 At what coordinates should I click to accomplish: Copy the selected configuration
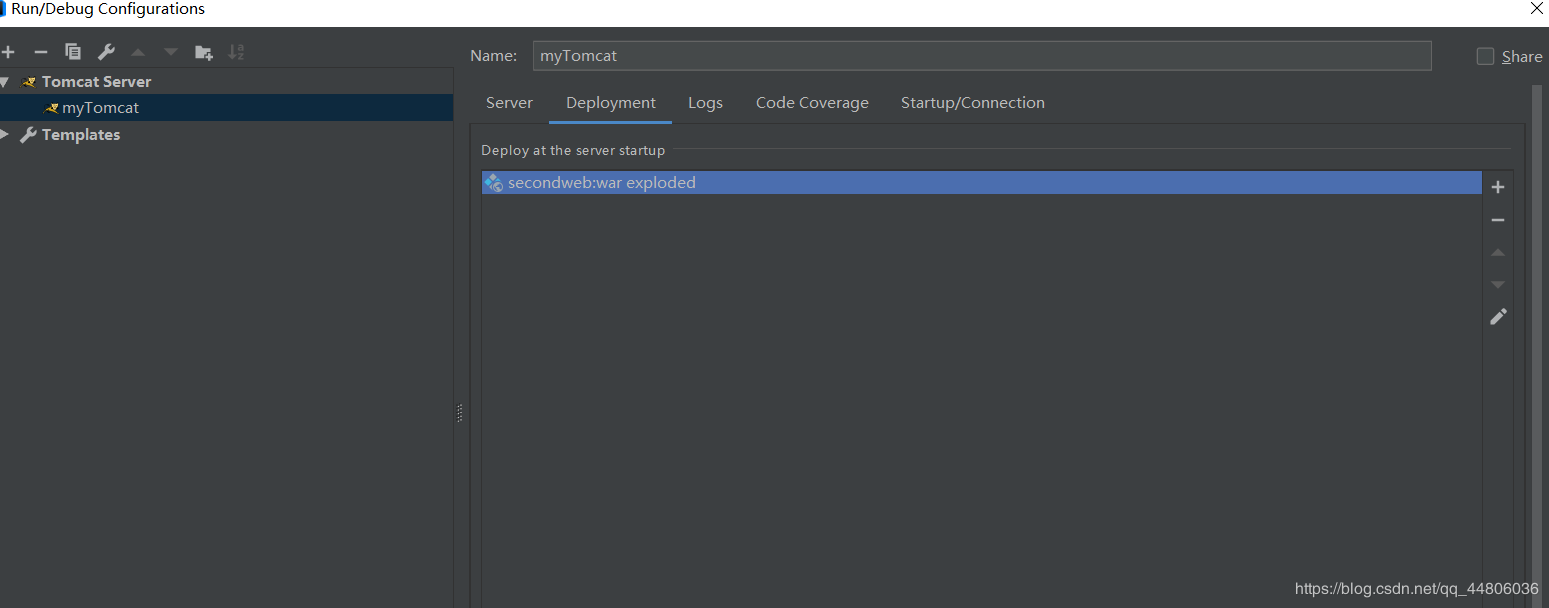pos(73,52)
